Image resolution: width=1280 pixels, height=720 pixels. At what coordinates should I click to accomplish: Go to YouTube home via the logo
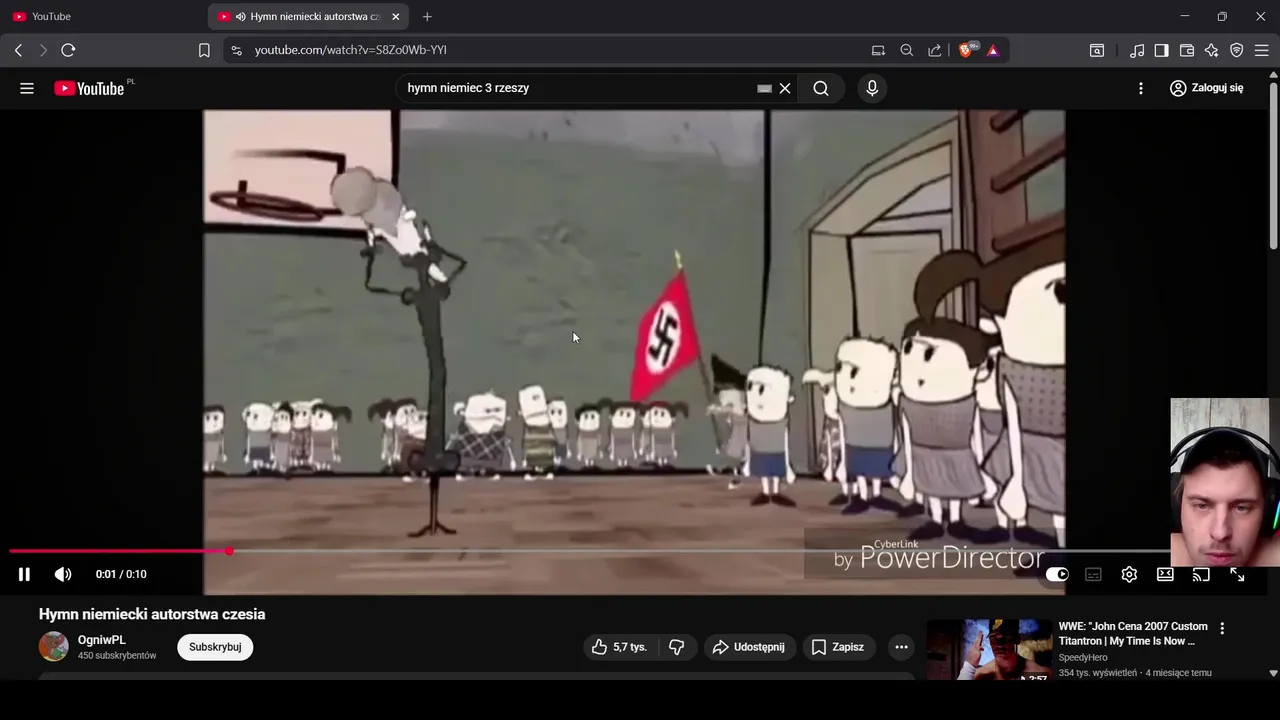[90, 88]
